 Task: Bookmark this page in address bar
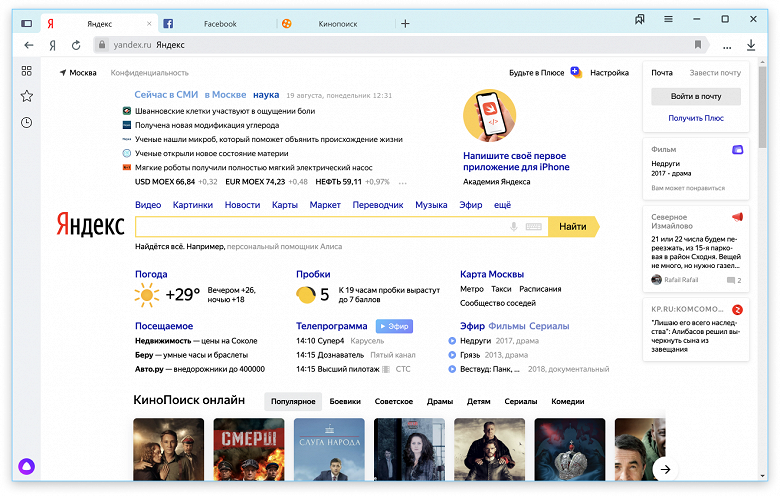pos(698,45)
